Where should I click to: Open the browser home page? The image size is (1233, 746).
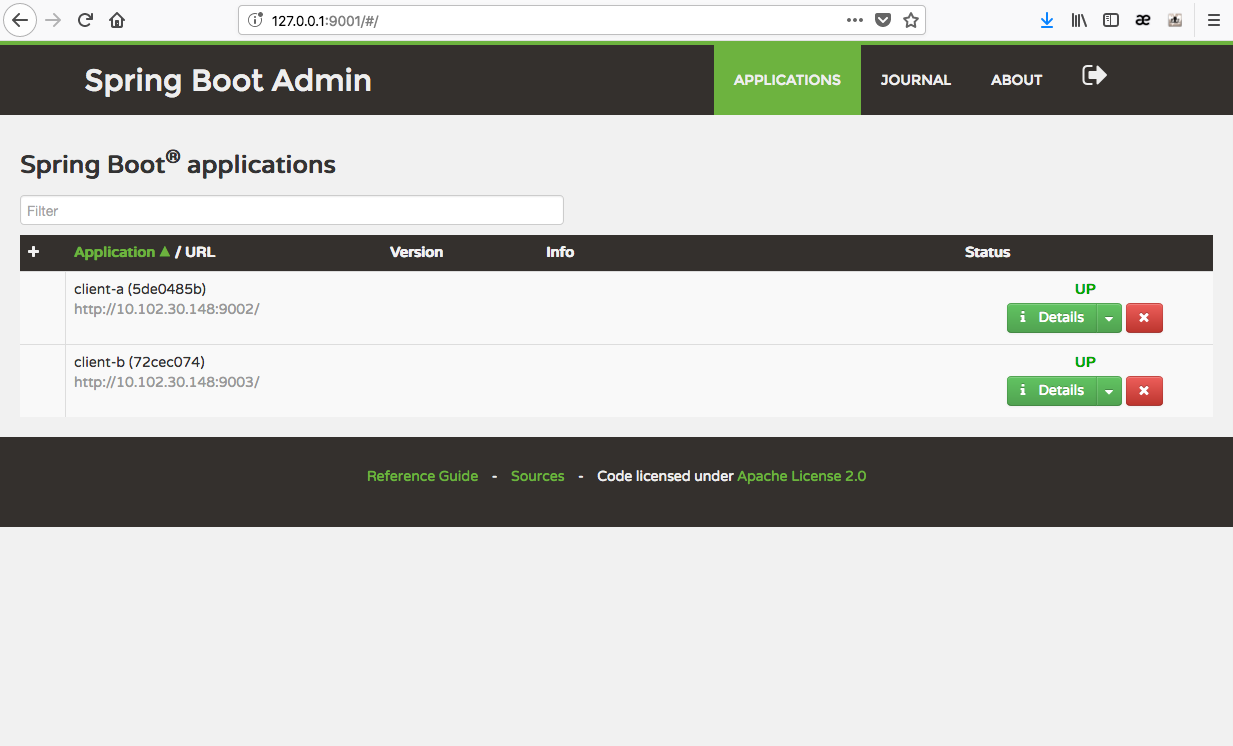(x=117, y=20)
